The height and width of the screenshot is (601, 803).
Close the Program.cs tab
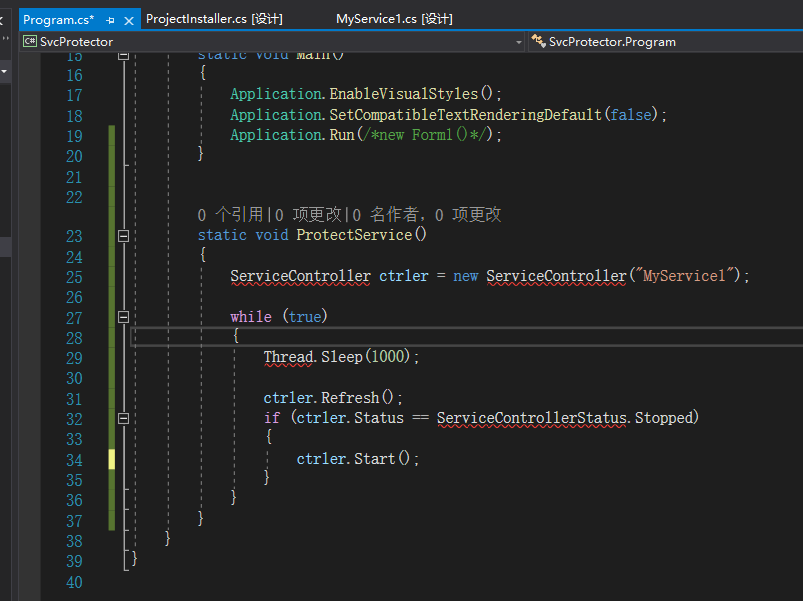point(128,20)
